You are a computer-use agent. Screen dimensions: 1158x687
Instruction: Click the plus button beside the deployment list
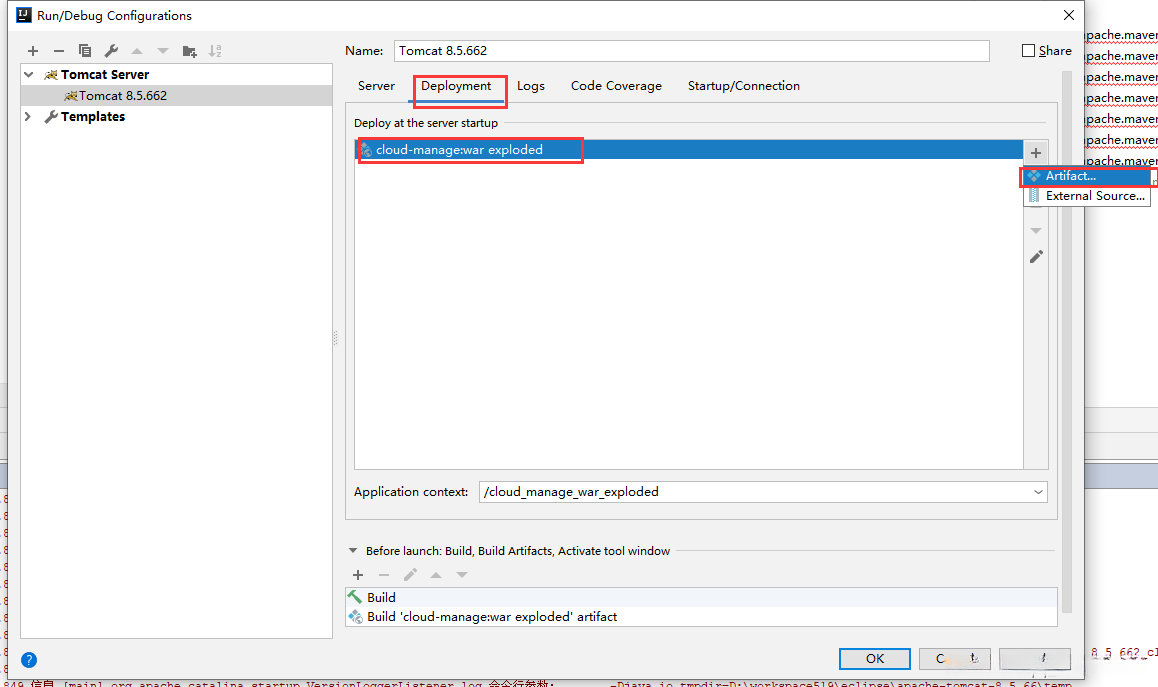1035,153
